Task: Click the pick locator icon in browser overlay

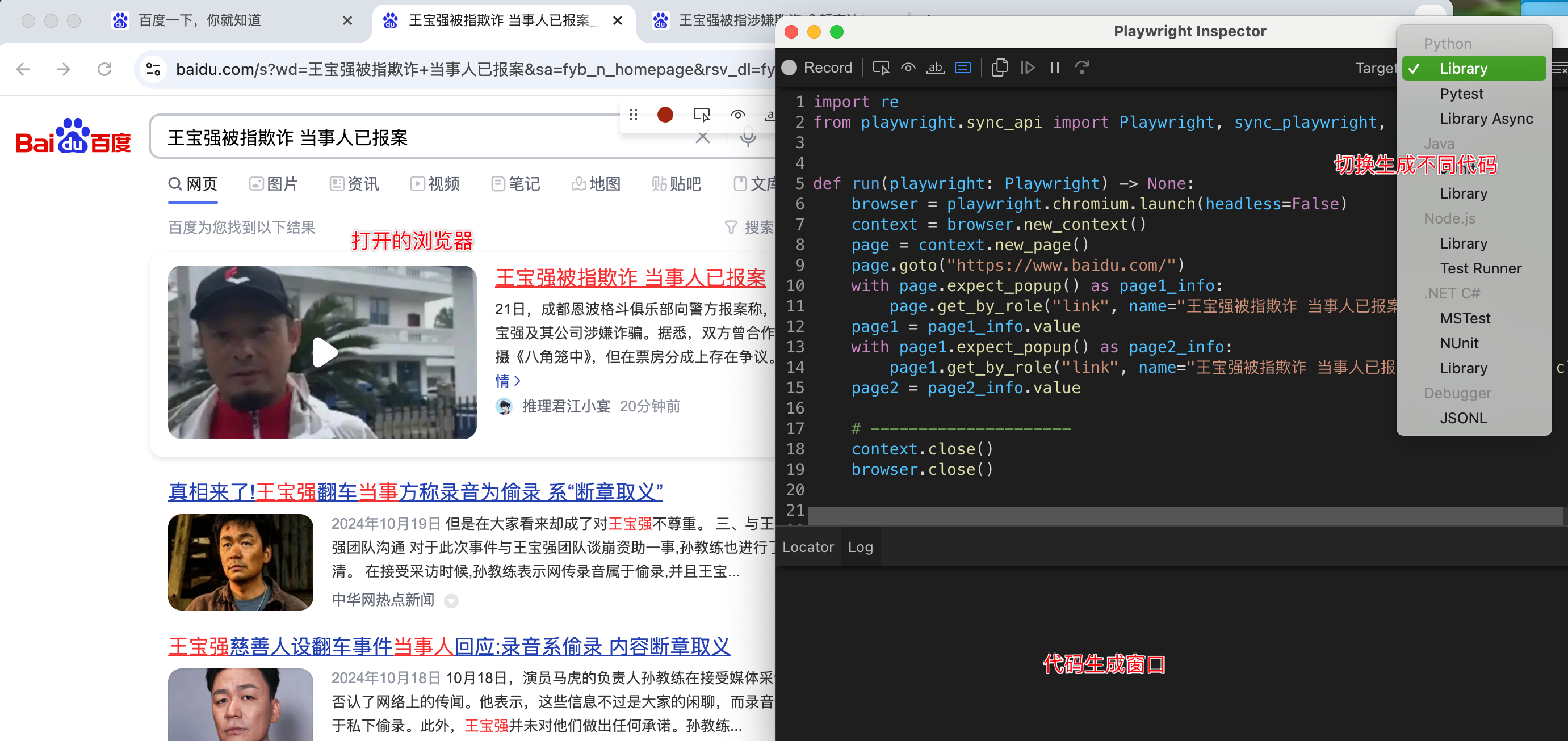Action: click(702, 115)
